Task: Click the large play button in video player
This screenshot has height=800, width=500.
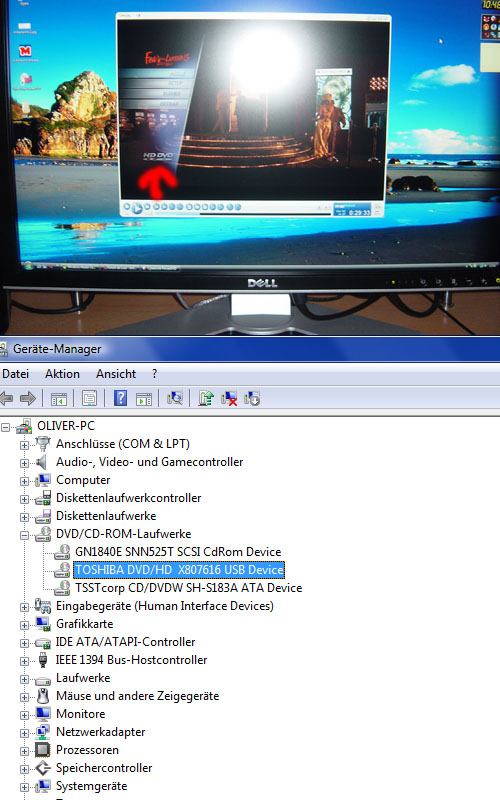Action: tap(137, 208)
